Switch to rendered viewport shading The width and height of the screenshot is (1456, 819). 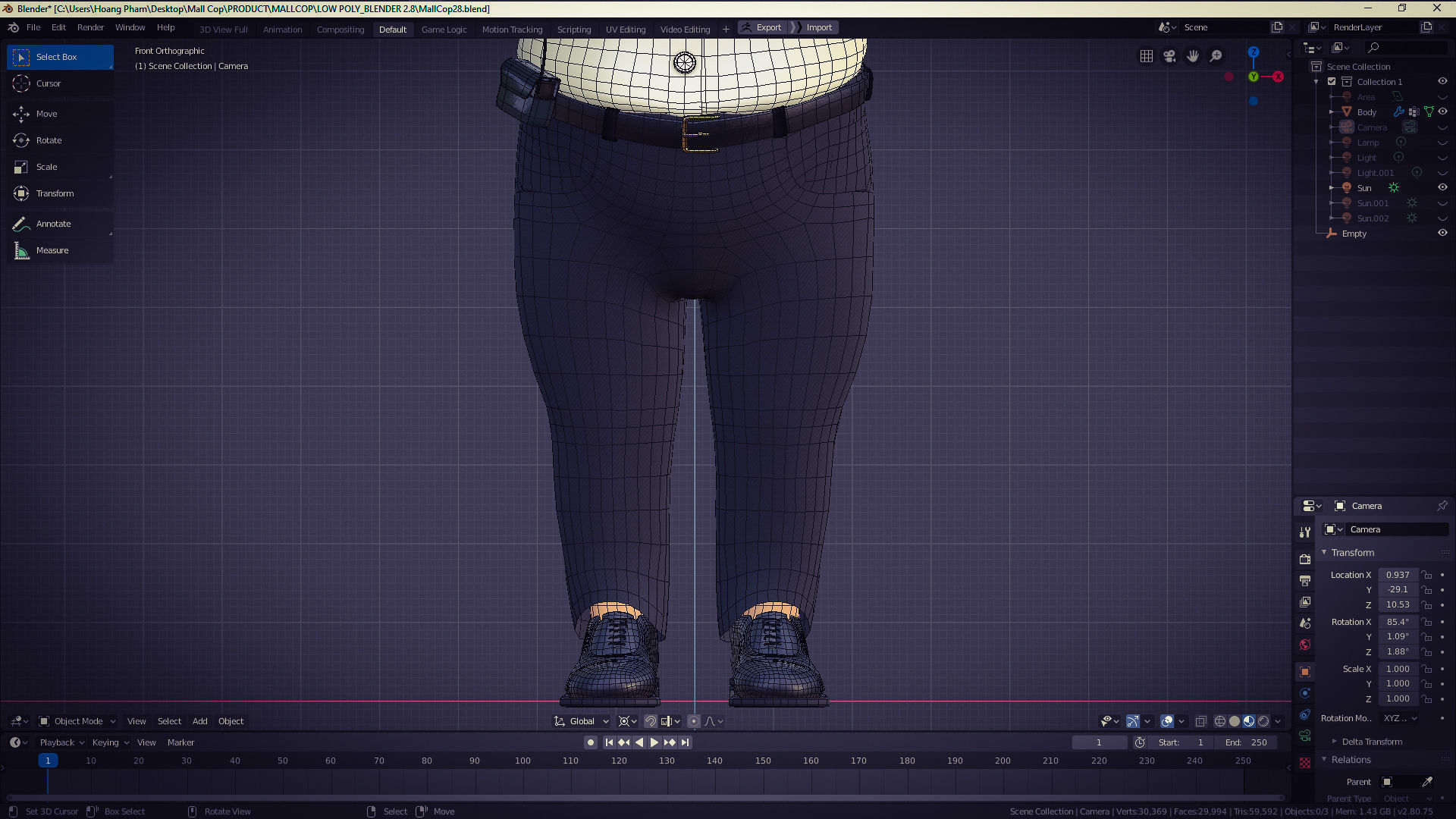point(1263,721)
